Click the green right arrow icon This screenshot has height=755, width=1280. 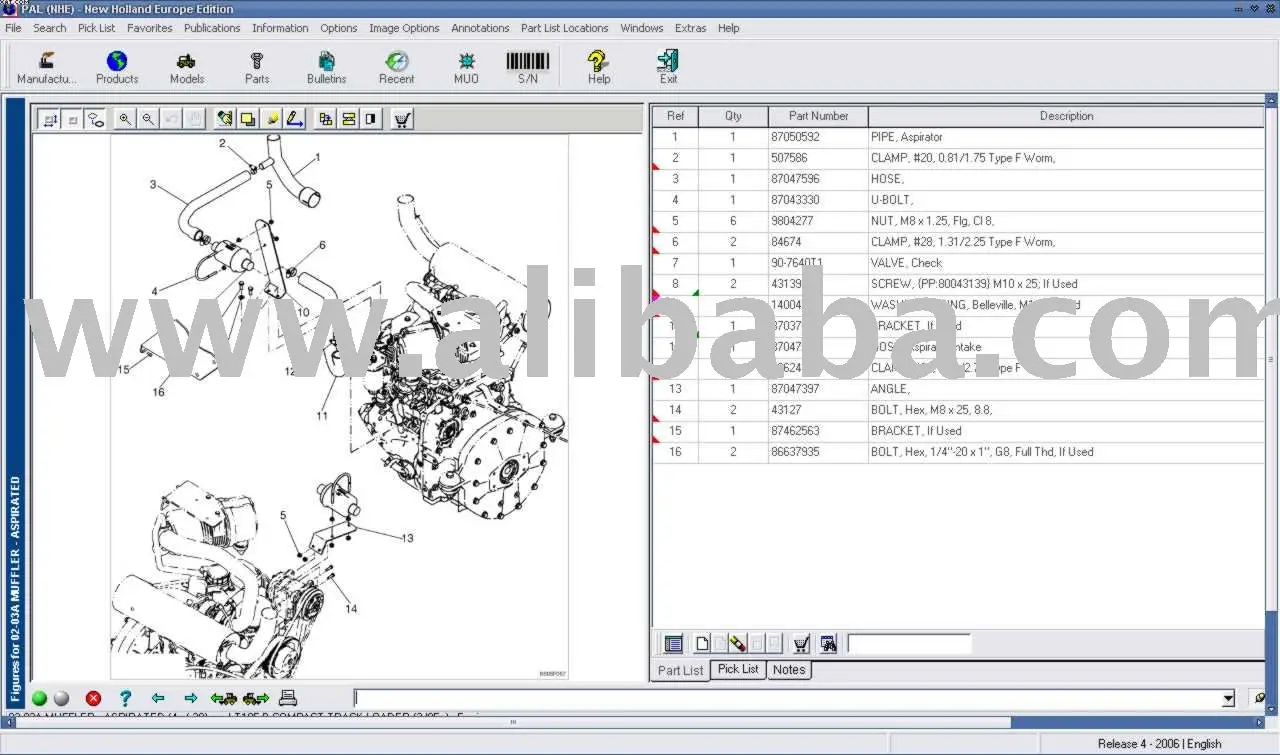click(190, 698)
